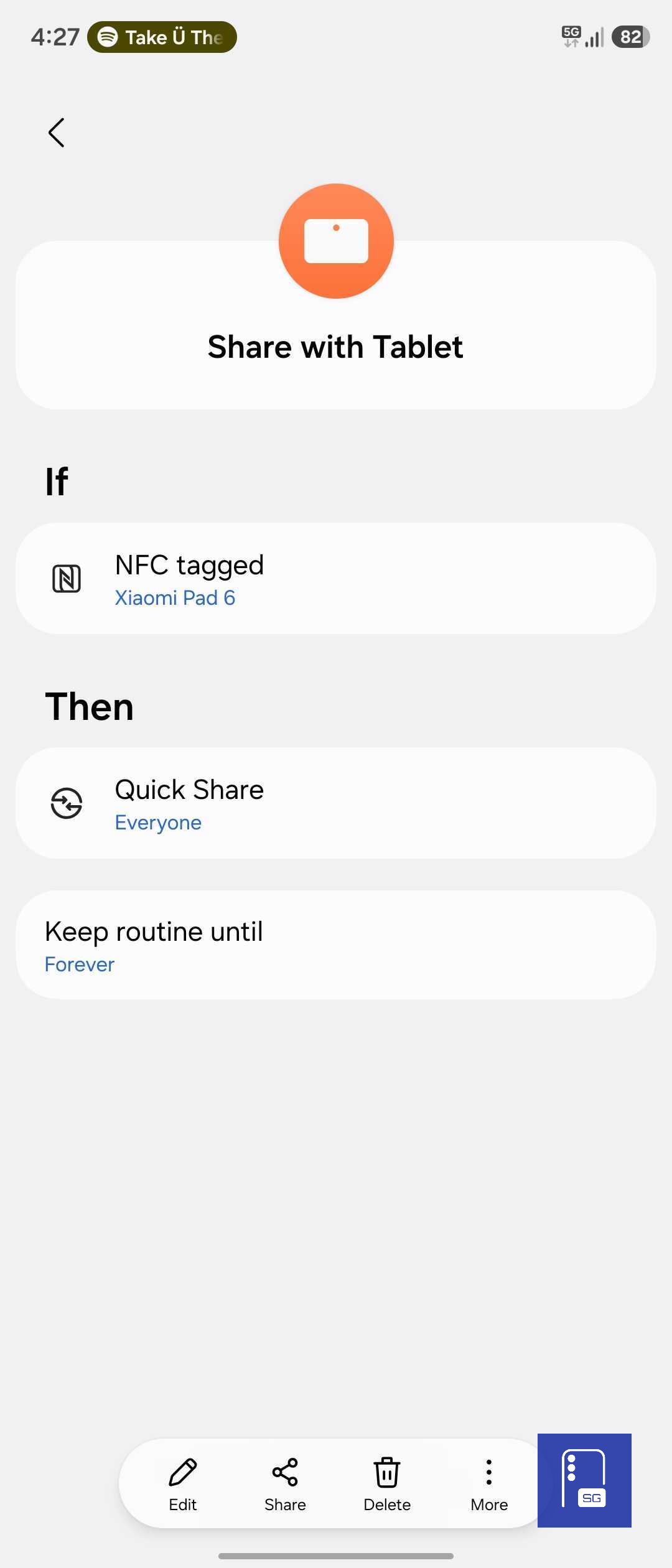672x1568 pixels.
Task: Tap the NFC tag icon
Action: [x=67, y=579]
